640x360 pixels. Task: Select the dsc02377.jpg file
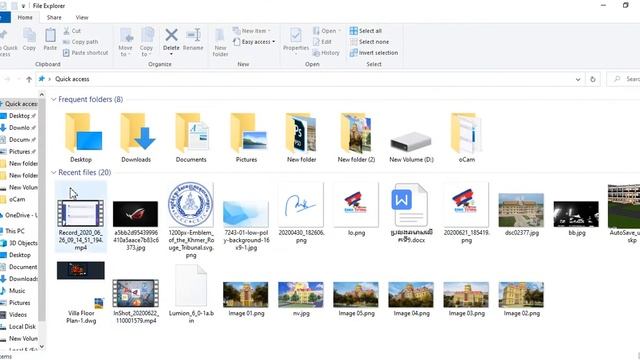[x=521, y=214]
